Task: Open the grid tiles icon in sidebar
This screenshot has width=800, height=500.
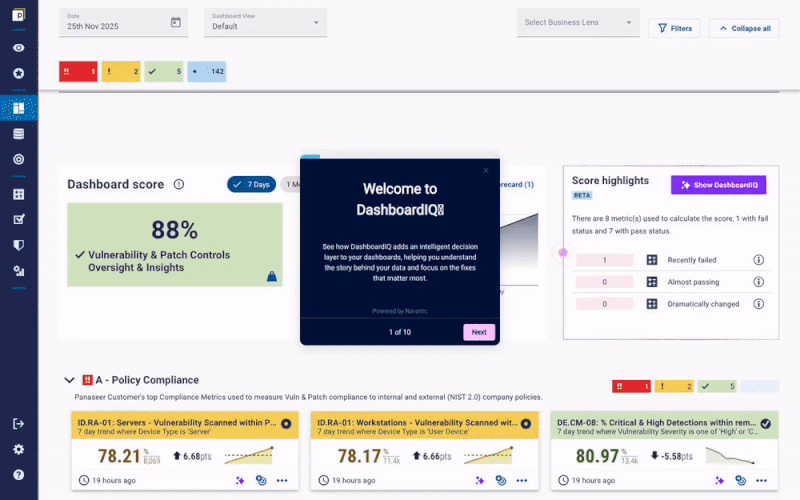Action: (x=19, y=194)
